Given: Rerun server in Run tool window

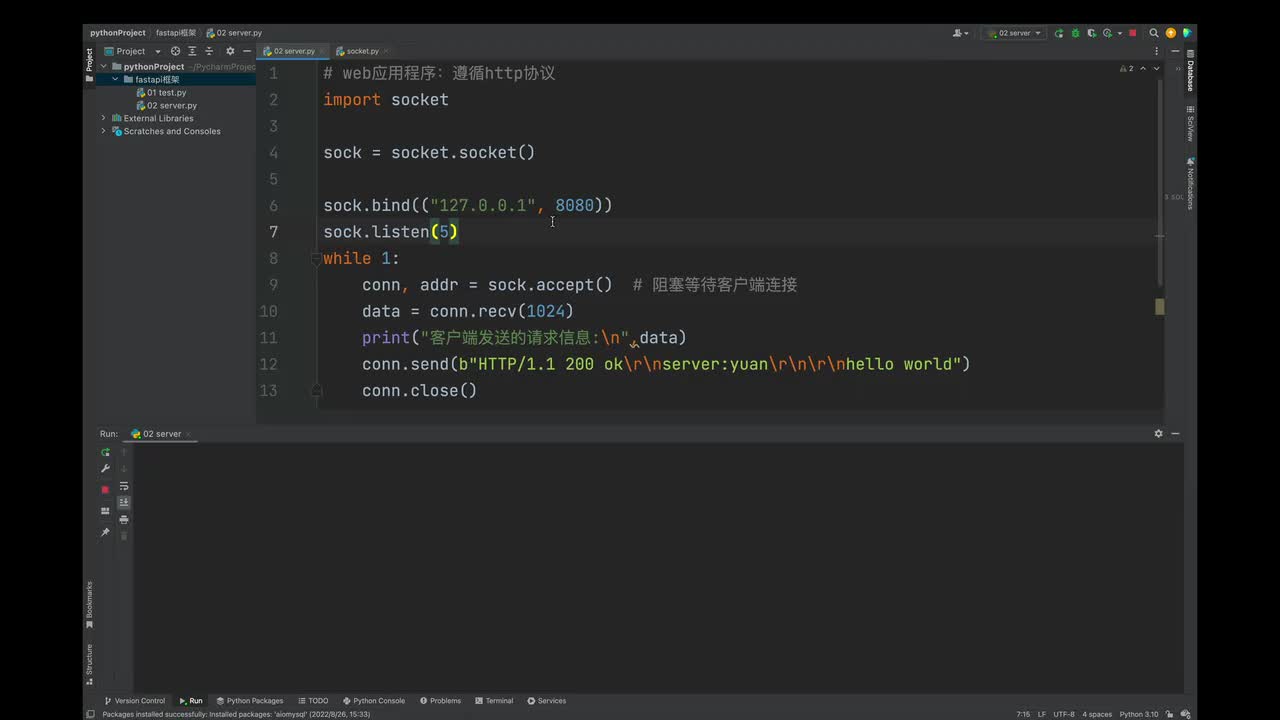Looking at the screenshot, I should coord(105,452).
